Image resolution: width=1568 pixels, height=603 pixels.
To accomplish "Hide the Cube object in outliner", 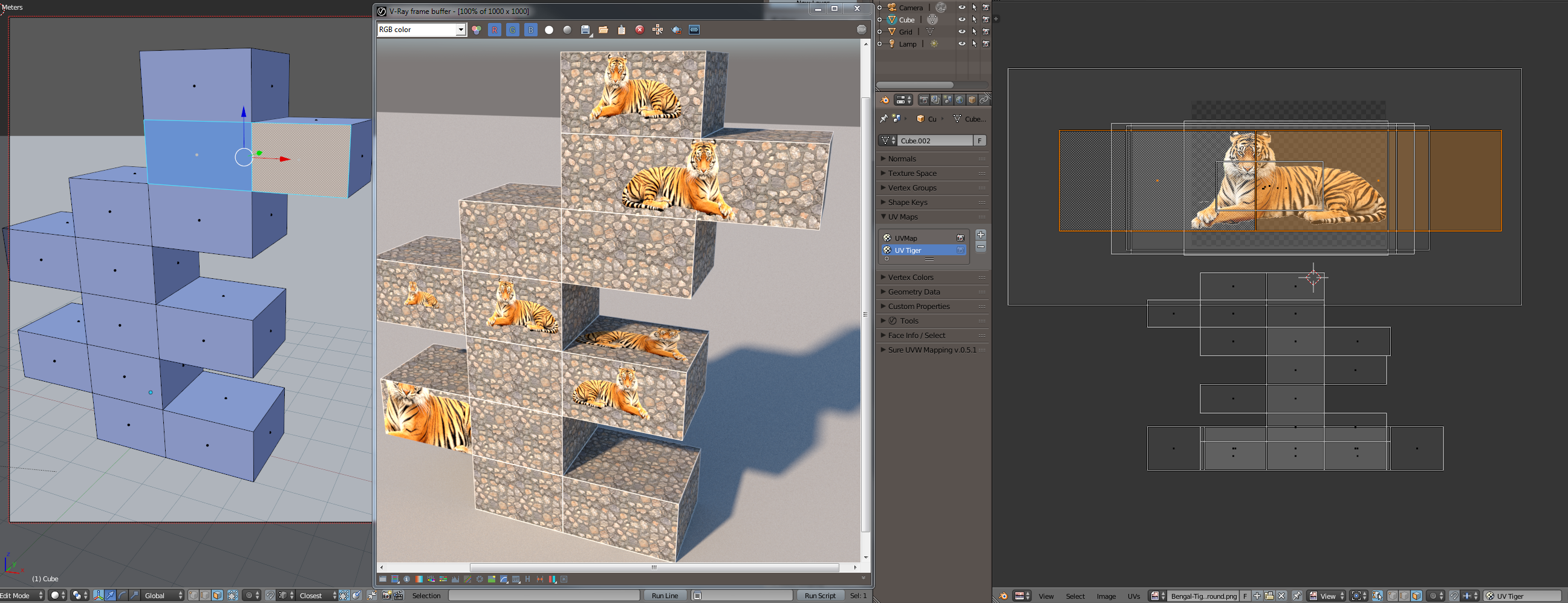I will click(x=961, y=19).
